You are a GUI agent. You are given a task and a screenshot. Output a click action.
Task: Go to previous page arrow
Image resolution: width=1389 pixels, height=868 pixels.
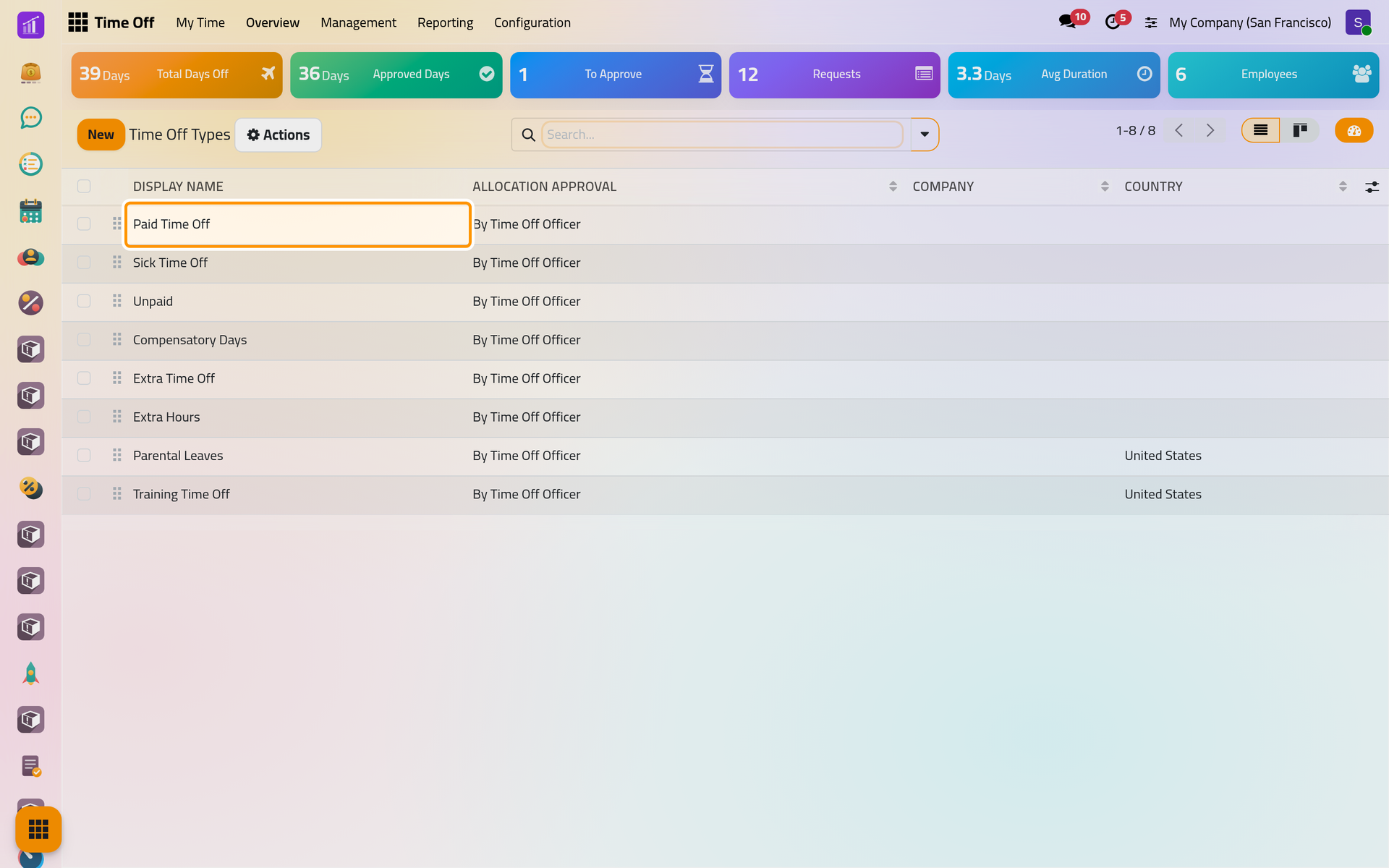pyautogui.click(x=1178, y=130)
